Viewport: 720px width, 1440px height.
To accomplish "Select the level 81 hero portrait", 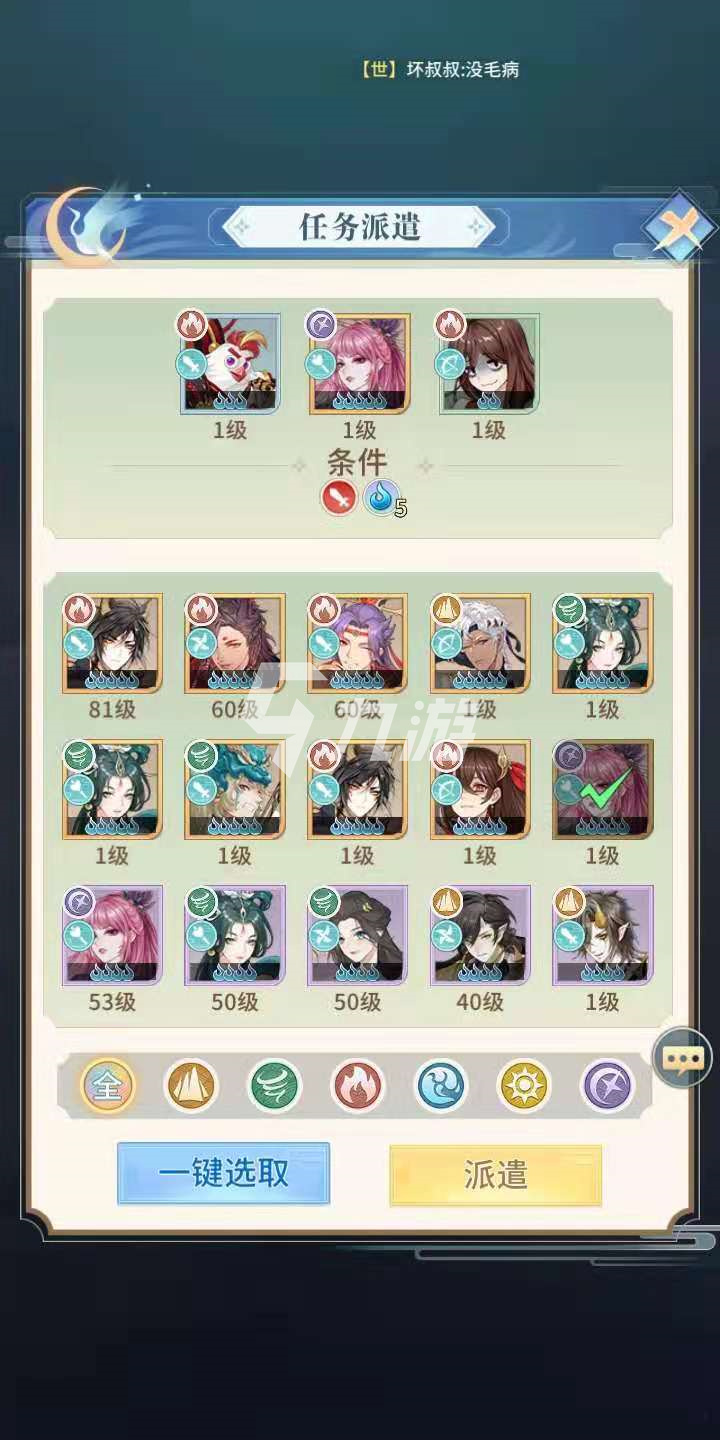I will 112,643.
